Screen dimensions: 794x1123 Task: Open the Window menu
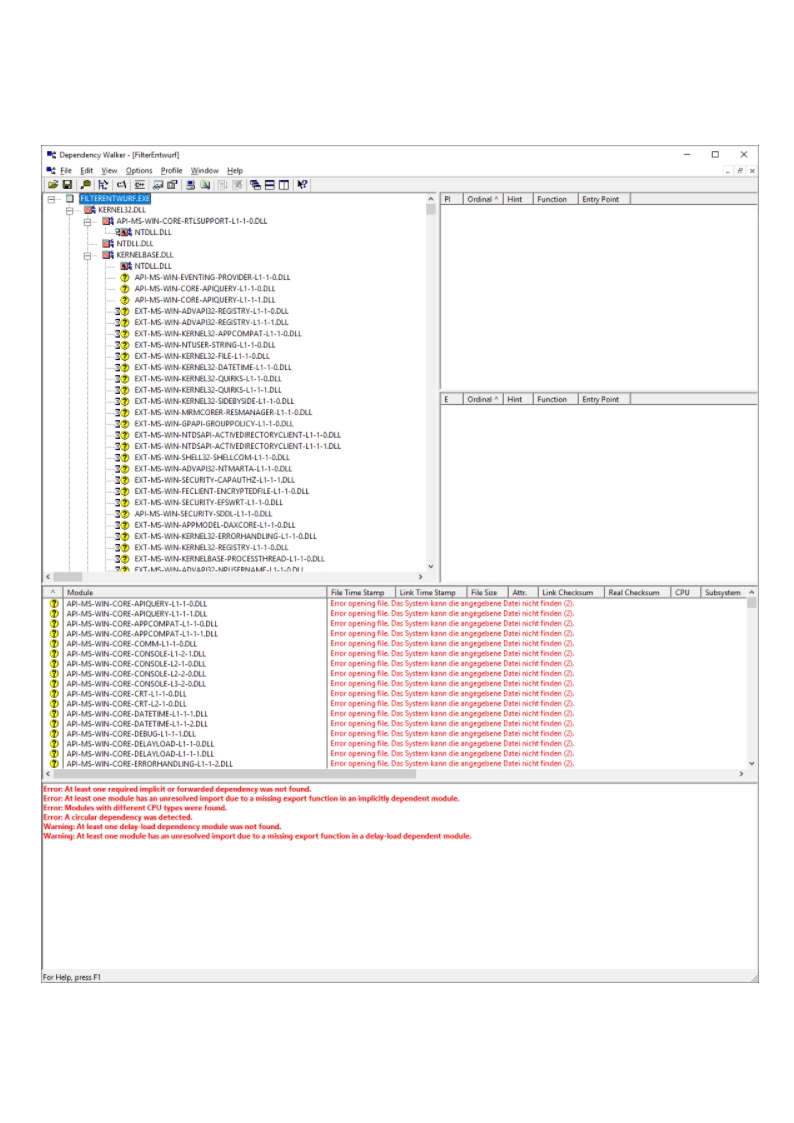click(205, 170)
